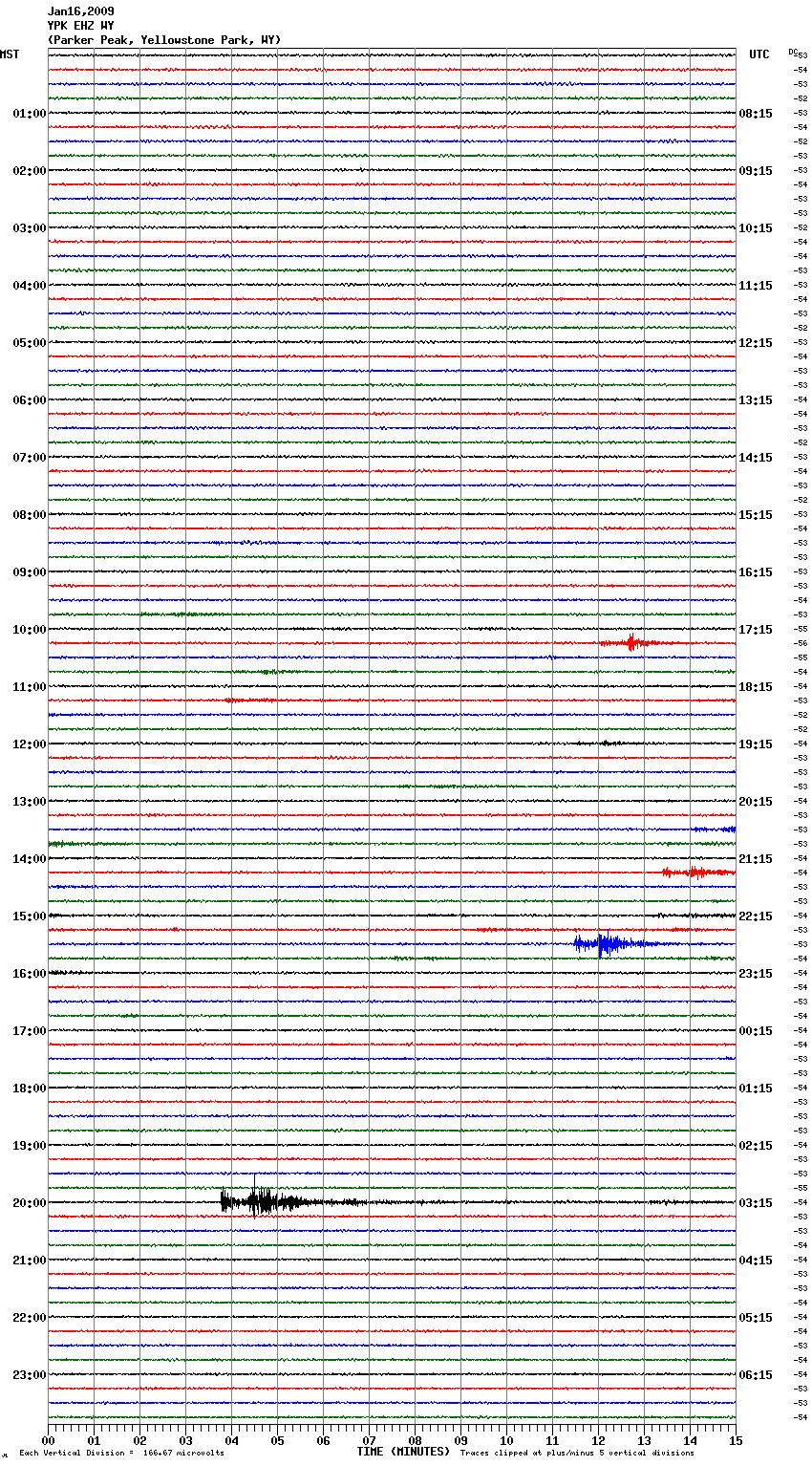Select the 20:00 MST time label
The image size is (812, 1466).
[x=30, y=1203]
